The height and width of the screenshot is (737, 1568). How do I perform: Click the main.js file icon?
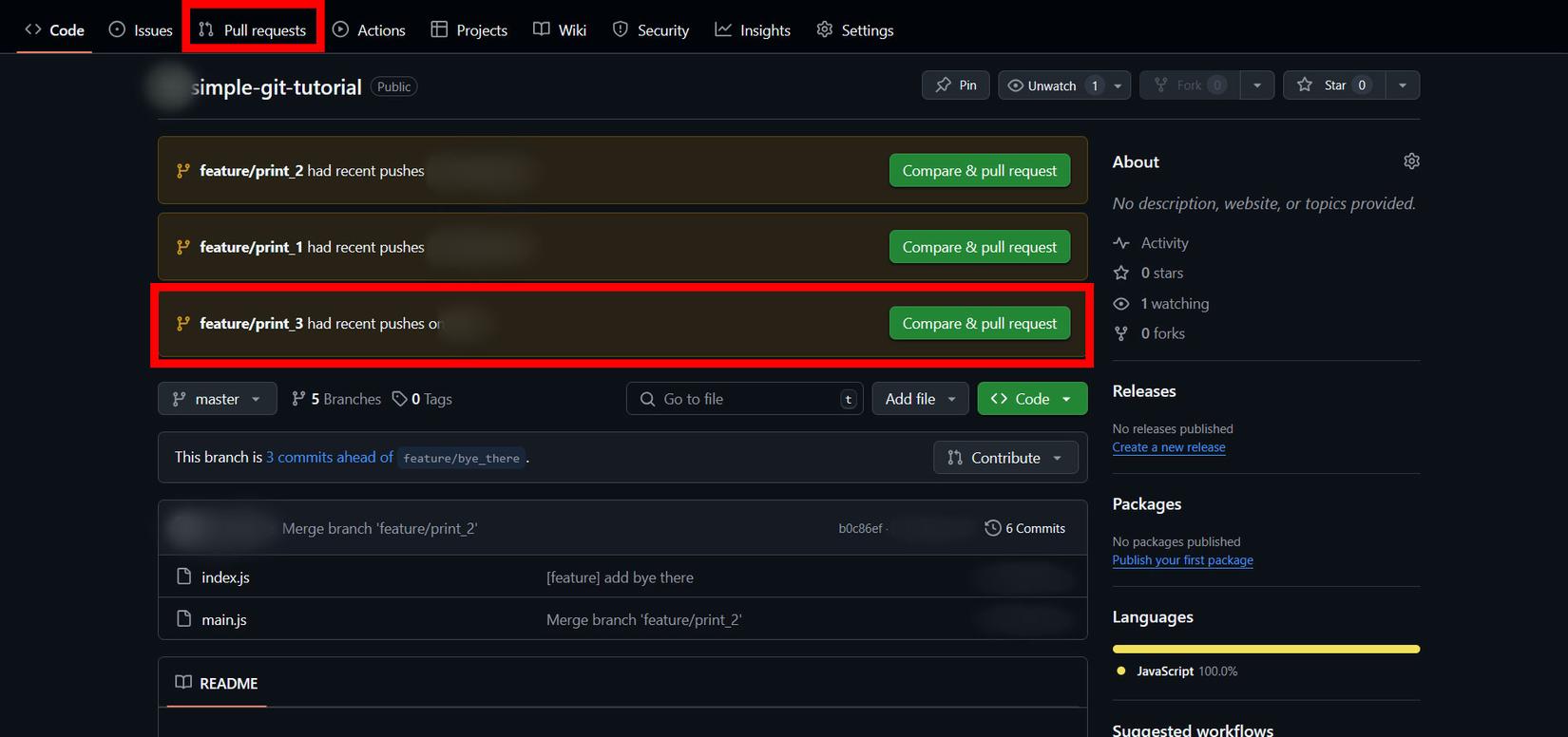[184, 618]
